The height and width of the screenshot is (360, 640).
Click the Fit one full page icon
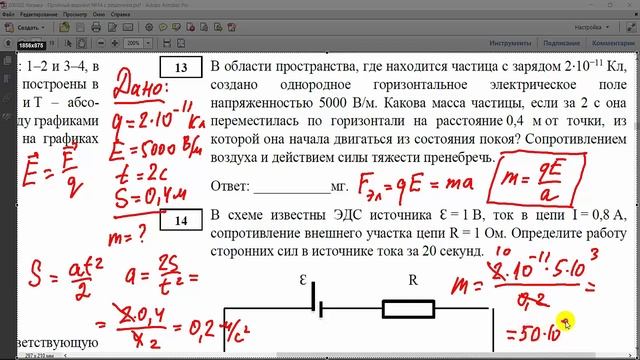(181, 43)
